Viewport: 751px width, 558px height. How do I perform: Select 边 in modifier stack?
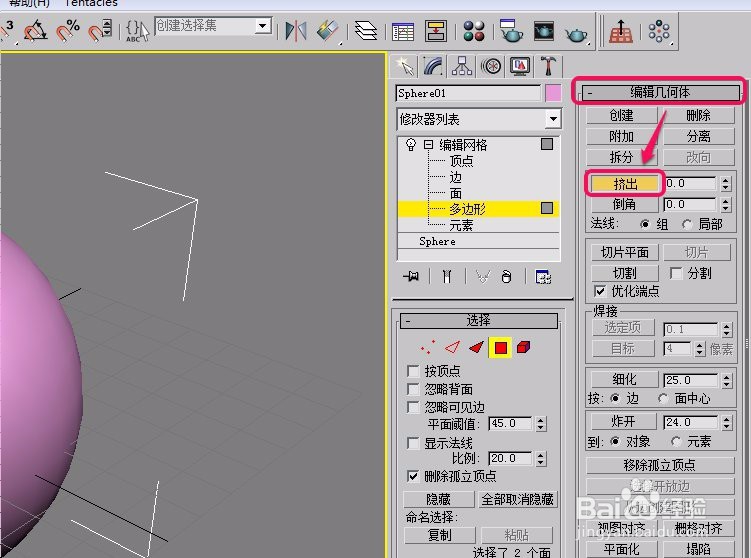pyautogui.click(x=455, y=177)
